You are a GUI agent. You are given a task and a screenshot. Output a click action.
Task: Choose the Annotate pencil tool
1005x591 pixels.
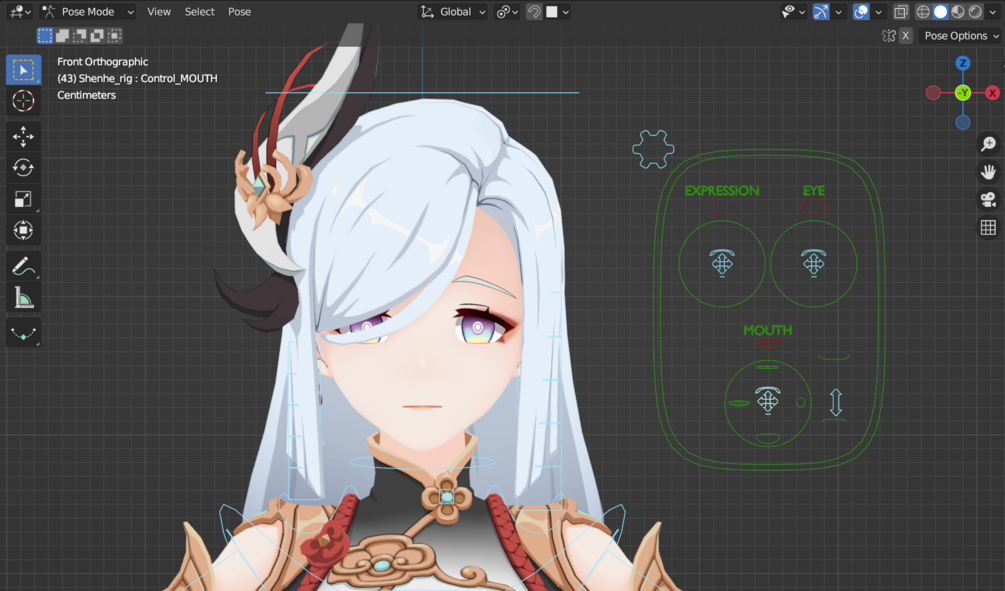point(23,266)
